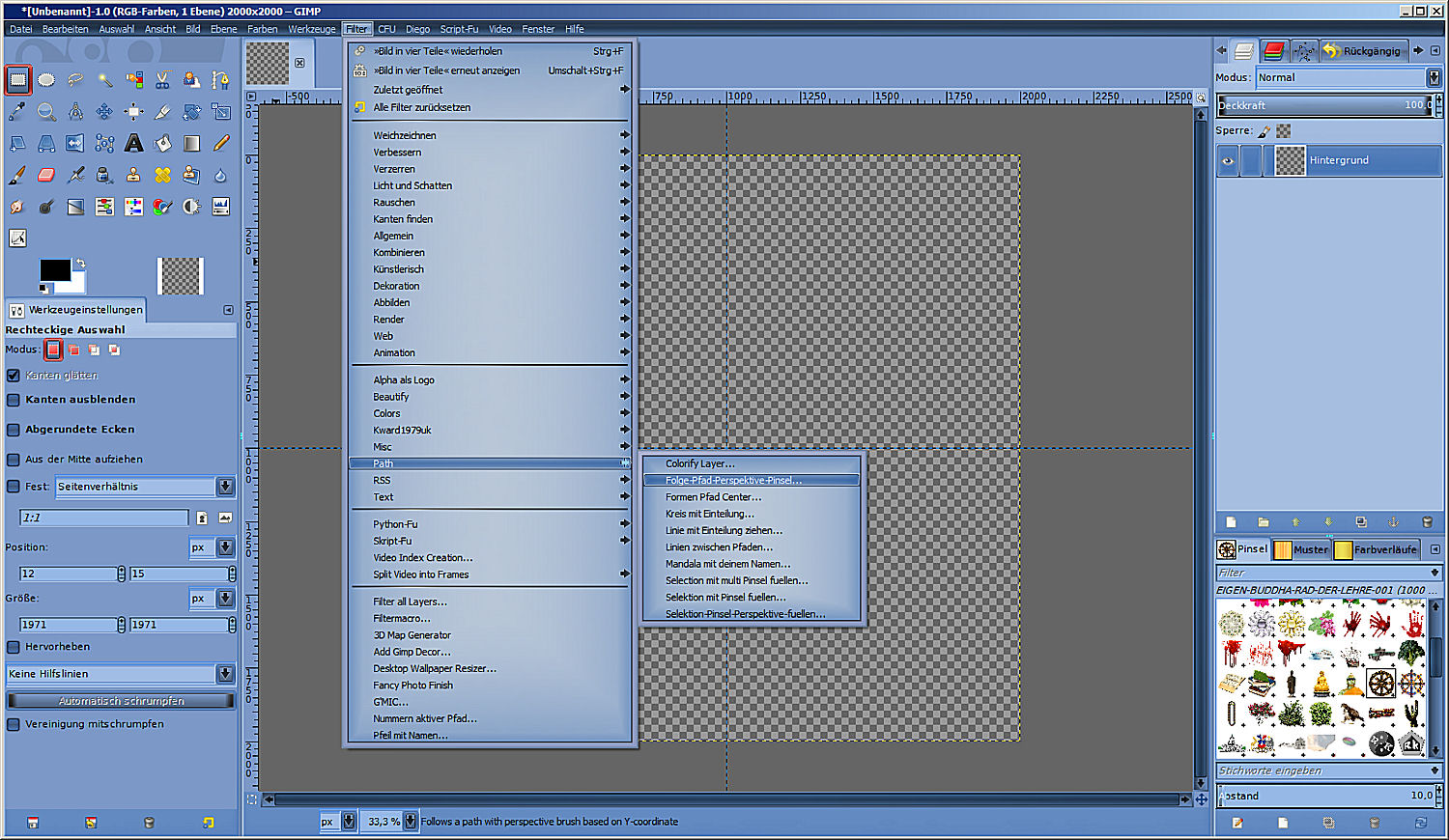Choose Alle Filter zurücksetzen
This screenshot has width=1449, height=840.
[x=491, y=107]
